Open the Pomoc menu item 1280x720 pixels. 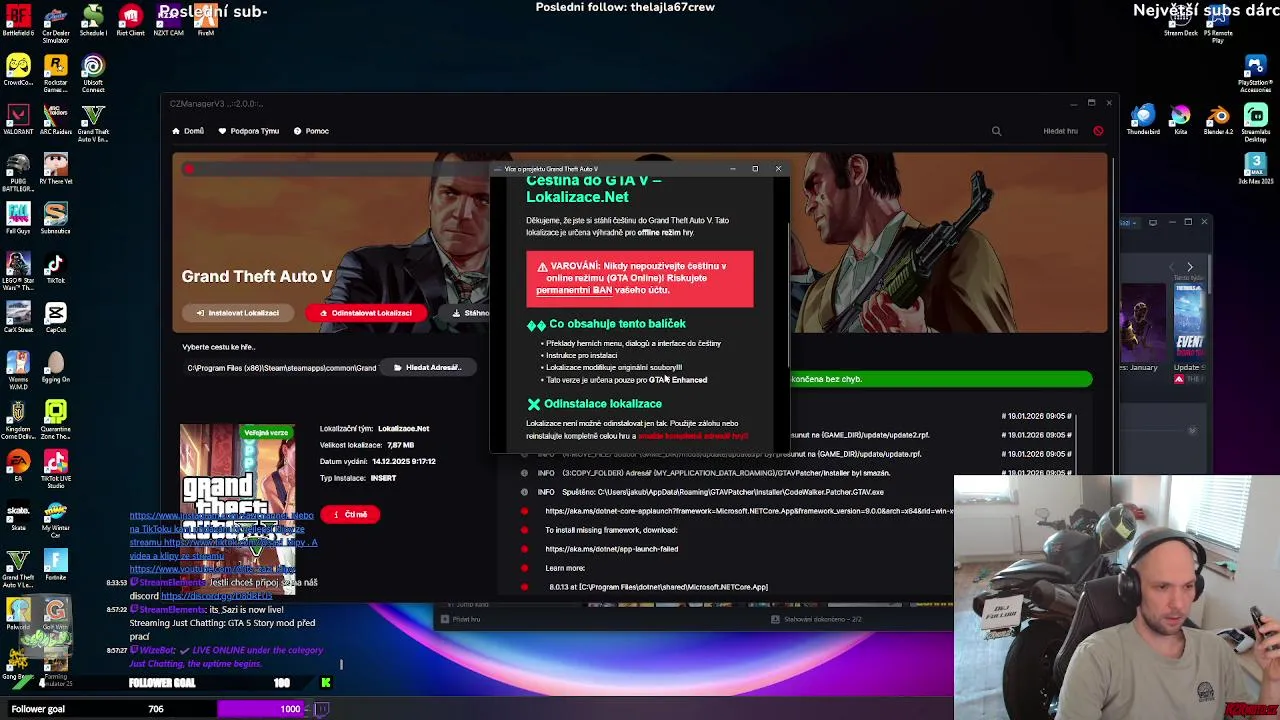coord(311,131)
